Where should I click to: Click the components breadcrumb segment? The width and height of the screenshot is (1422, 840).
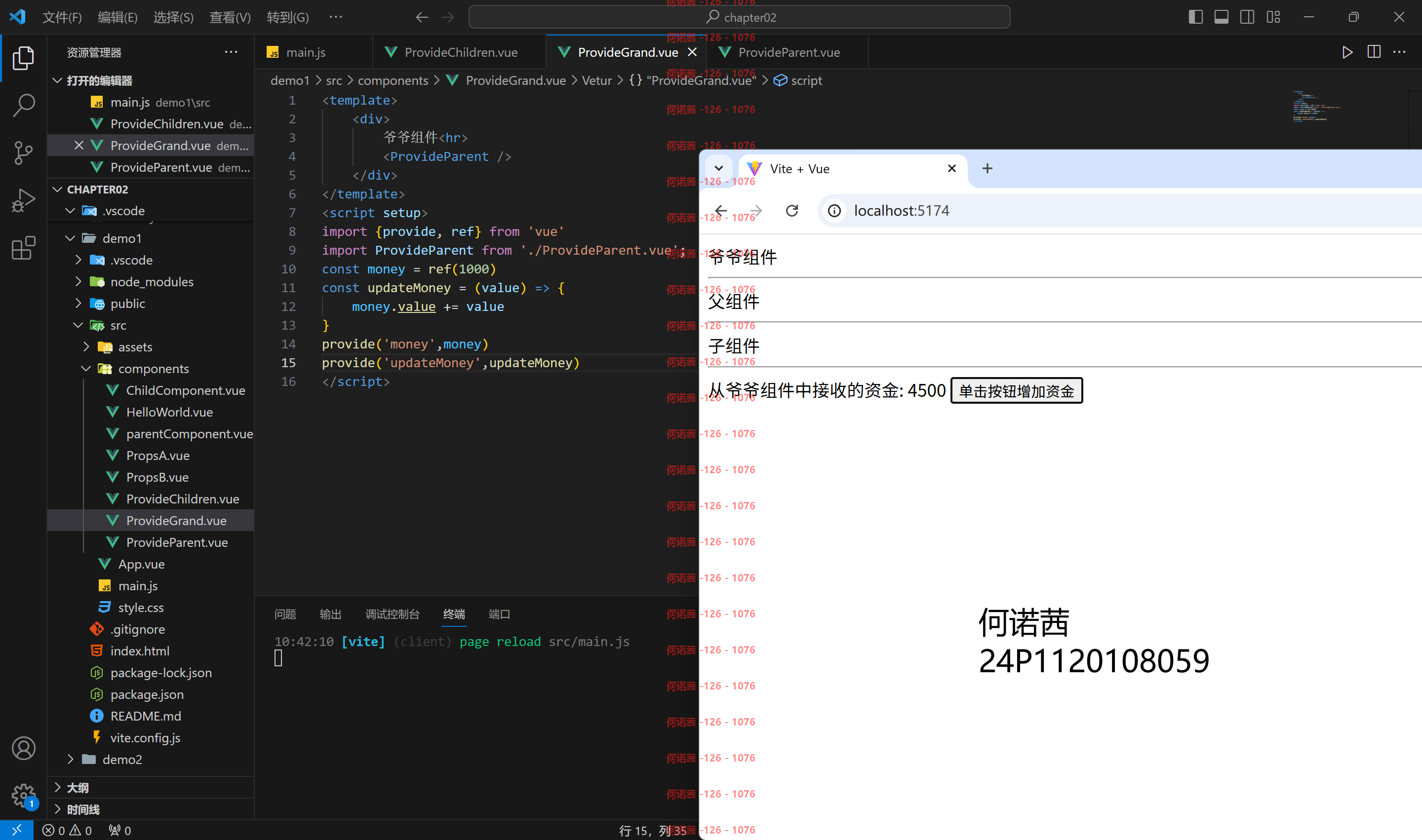(x=393, y=80)
